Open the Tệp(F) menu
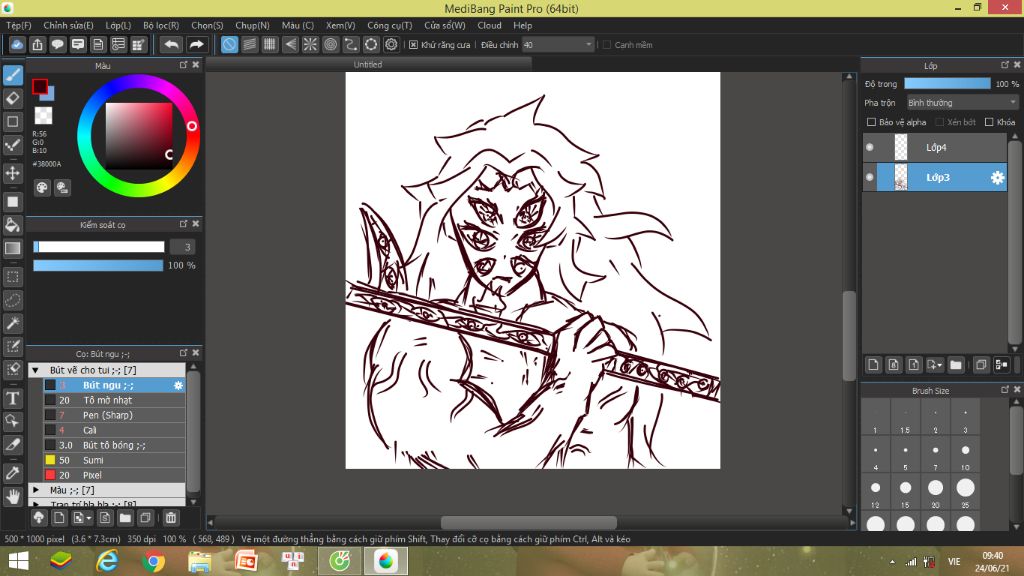This screenshot has height=576, width=1024. pyautogui.click(x=19, y=25)
